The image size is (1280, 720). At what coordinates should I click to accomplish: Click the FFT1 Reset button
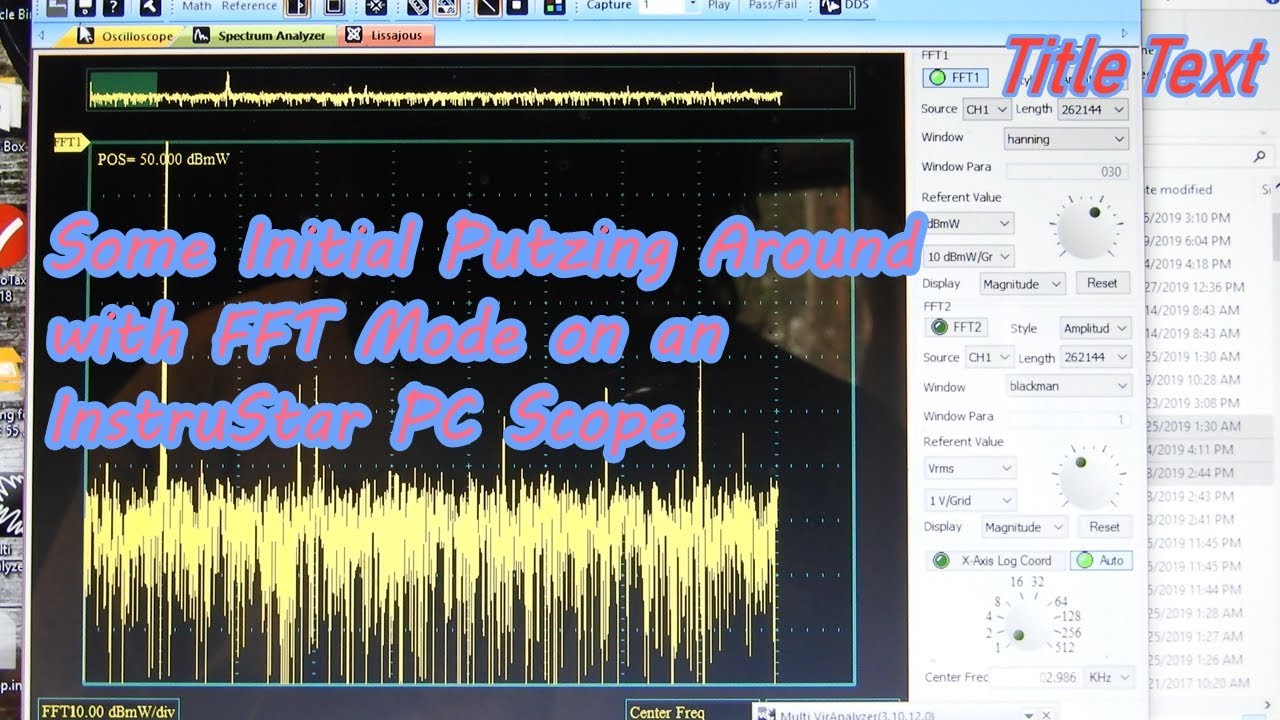[x=1102, y=283]
